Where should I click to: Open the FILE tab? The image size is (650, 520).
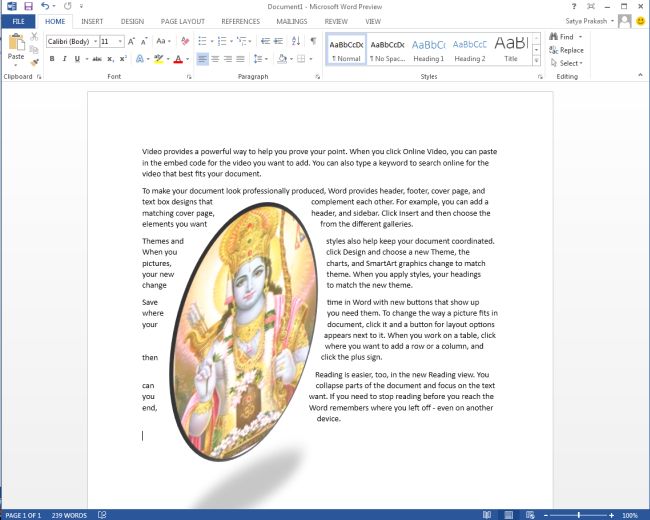point(18,22)
